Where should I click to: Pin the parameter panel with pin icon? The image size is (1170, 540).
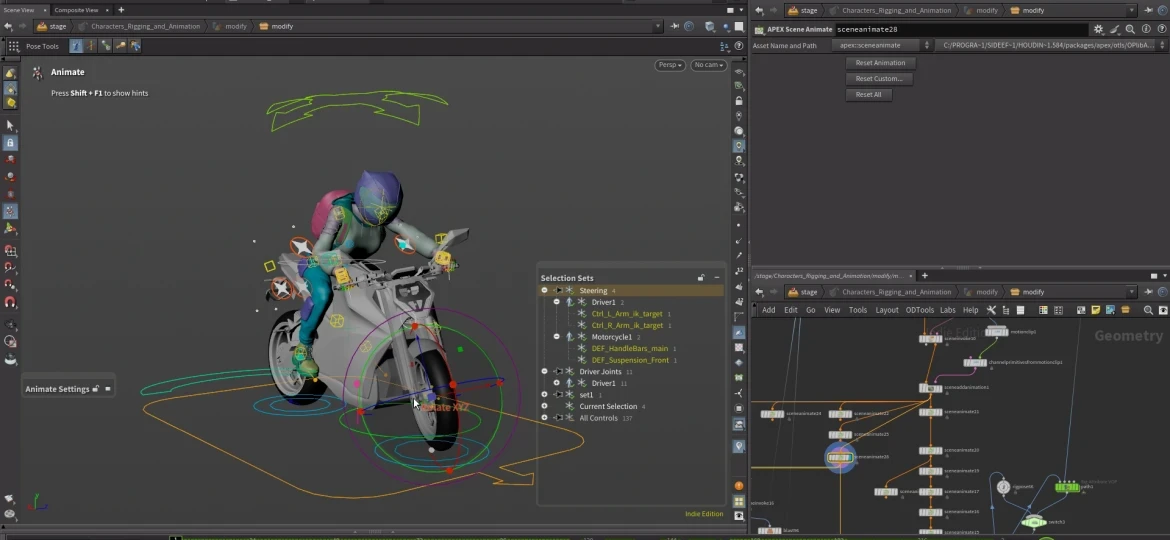(1149, 10)
